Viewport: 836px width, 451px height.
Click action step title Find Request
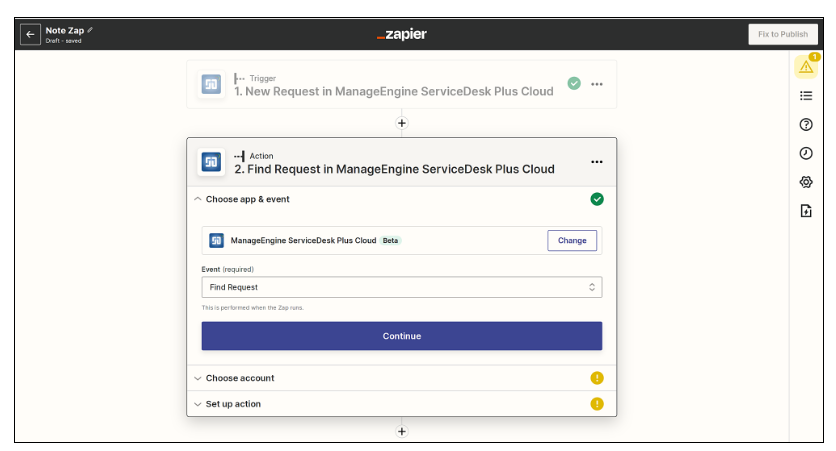coord(395,170)
